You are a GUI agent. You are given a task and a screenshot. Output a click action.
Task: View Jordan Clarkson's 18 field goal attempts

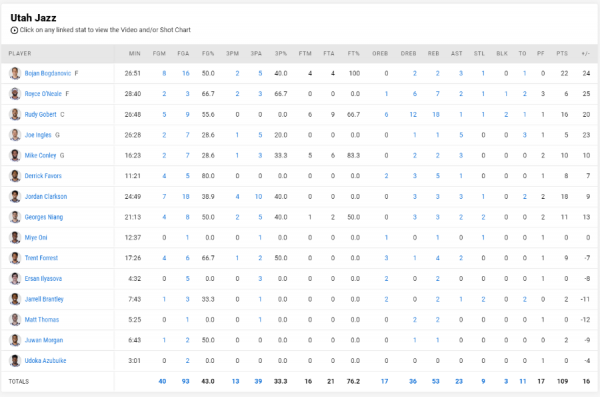coord(186,196)
